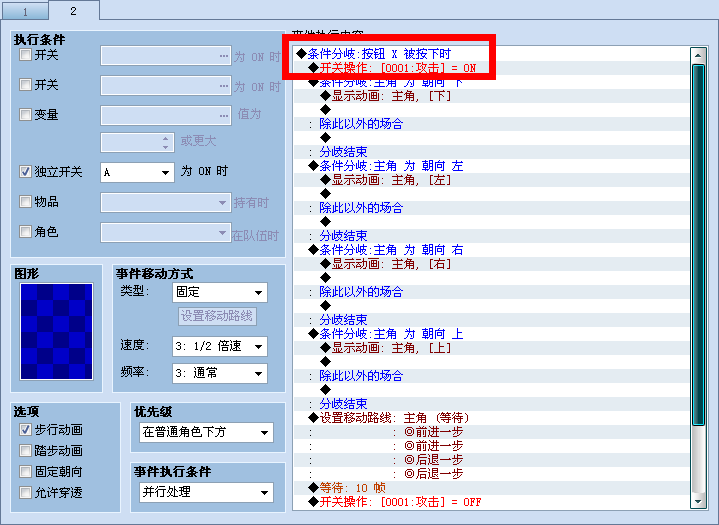
Task: Select the row 条件分歧:主角 为 朝向 左
Action: point(491,166)
